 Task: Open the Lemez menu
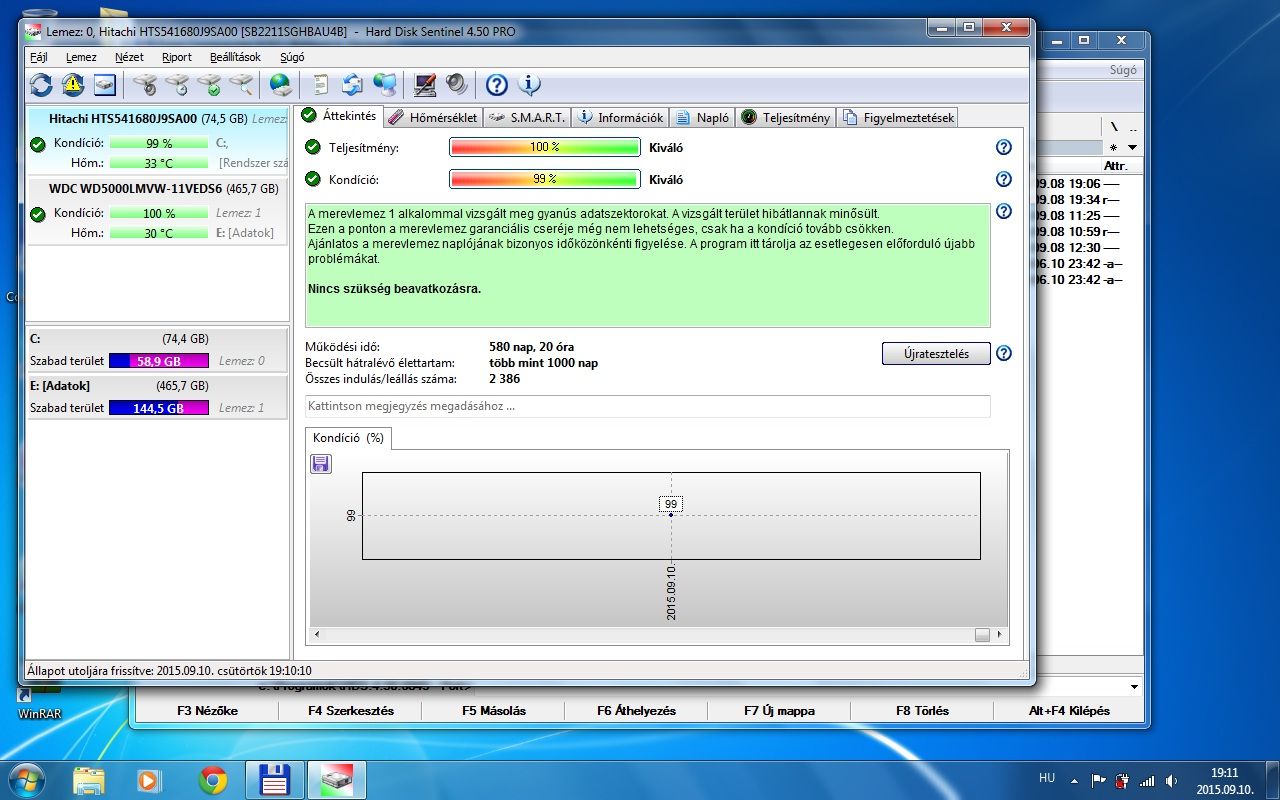[81, 57]
